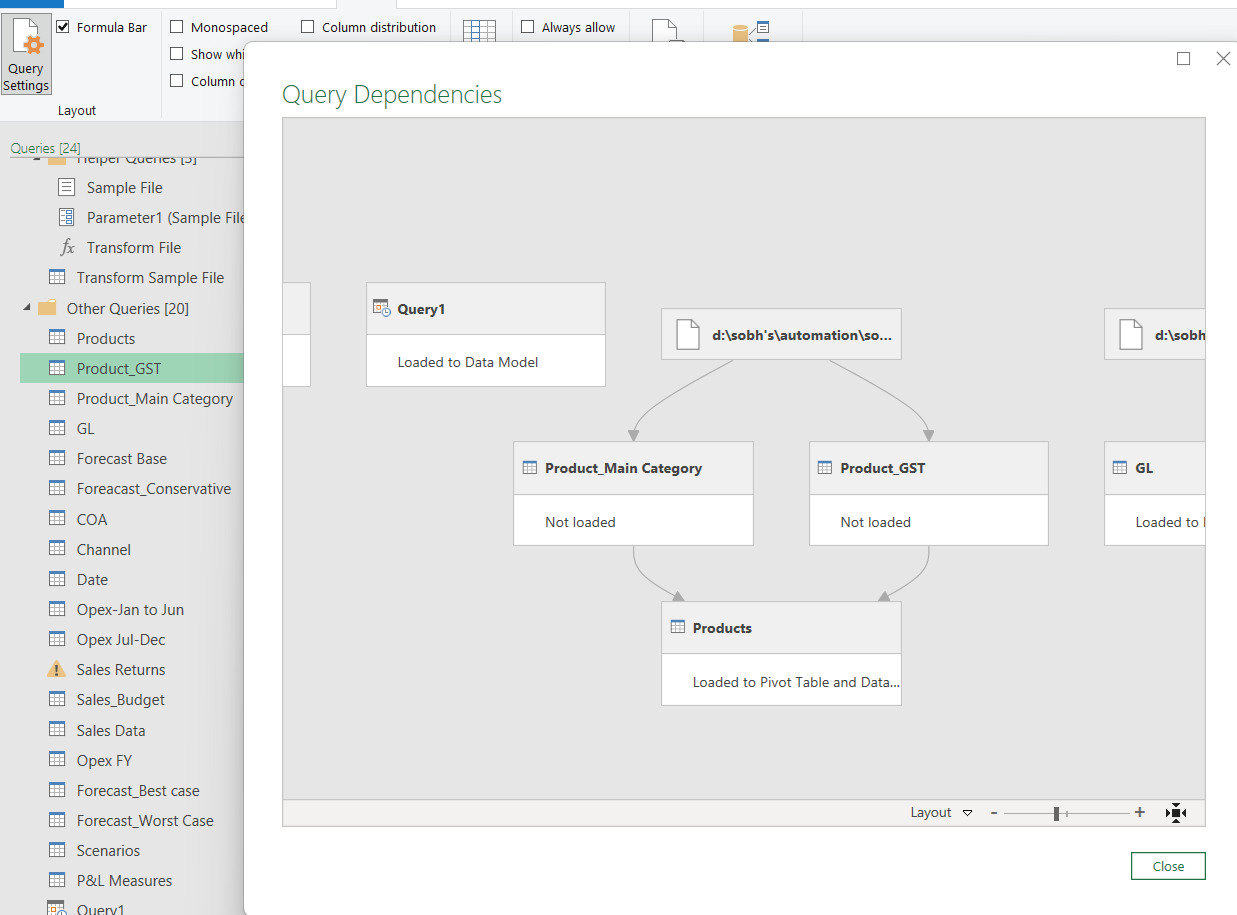Enable the Column distribution checkbox
Screen dimensions: 1237x915
point(308,27)
